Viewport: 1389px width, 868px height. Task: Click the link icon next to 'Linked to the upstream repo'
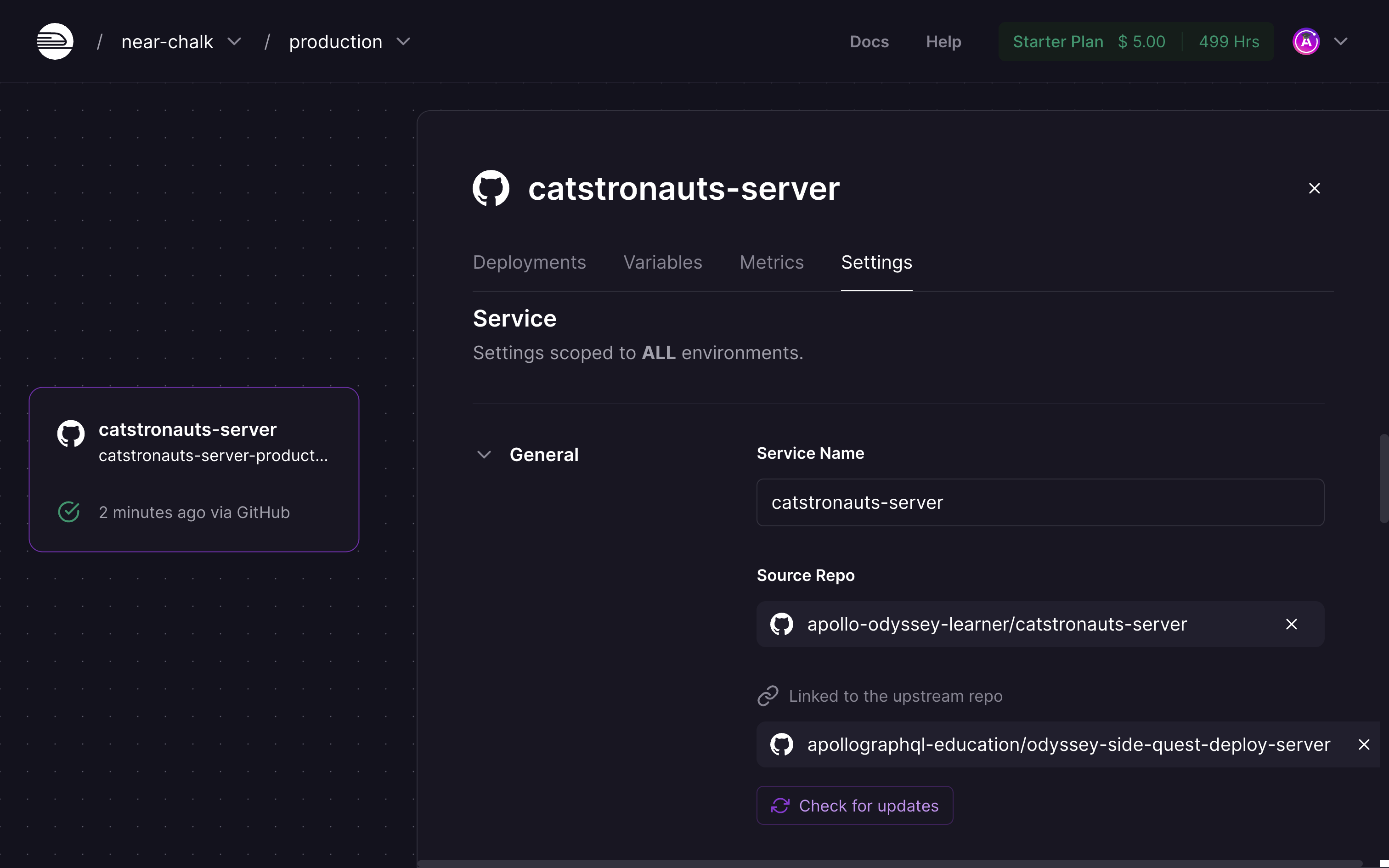tap(768, 695)
